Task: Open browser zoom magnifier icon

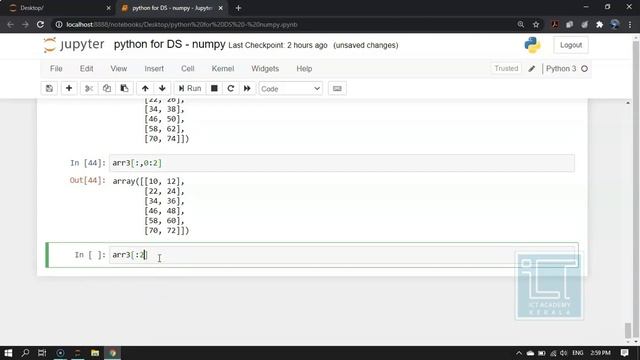Action: (521, 24)
